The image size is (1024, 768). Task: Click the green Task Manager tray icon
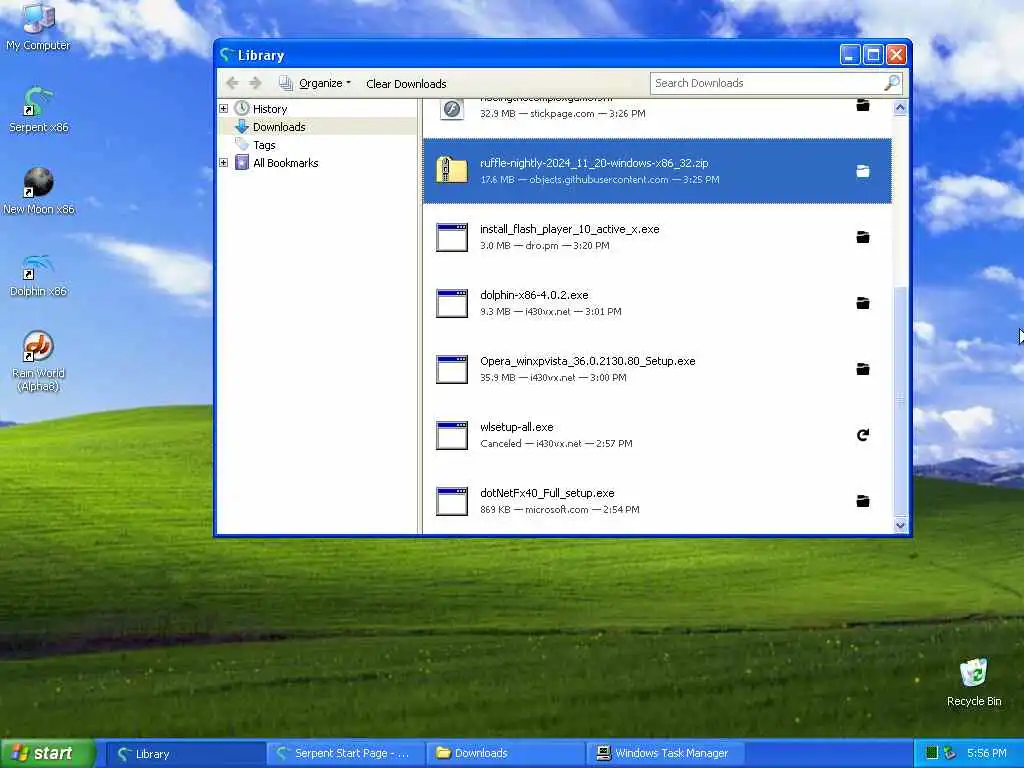932,753
